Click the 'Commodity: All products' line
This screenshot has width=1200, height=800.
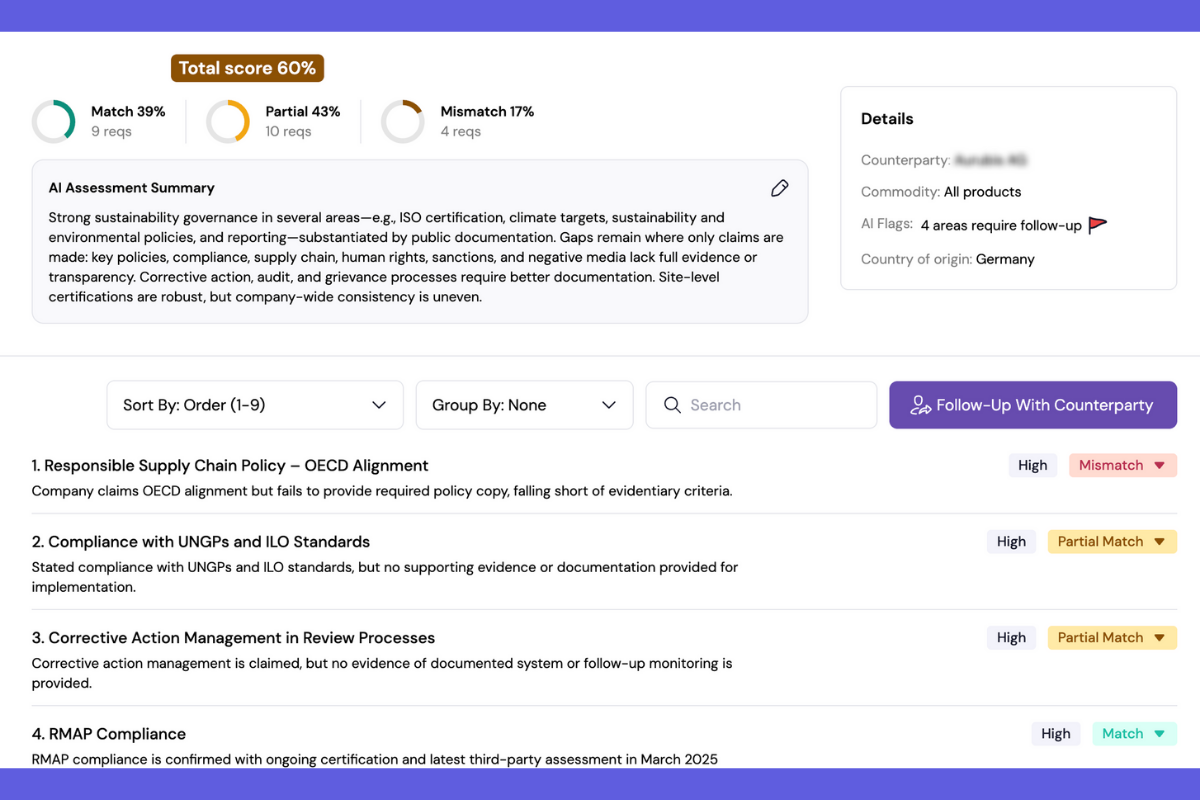(x=941, y=191)
